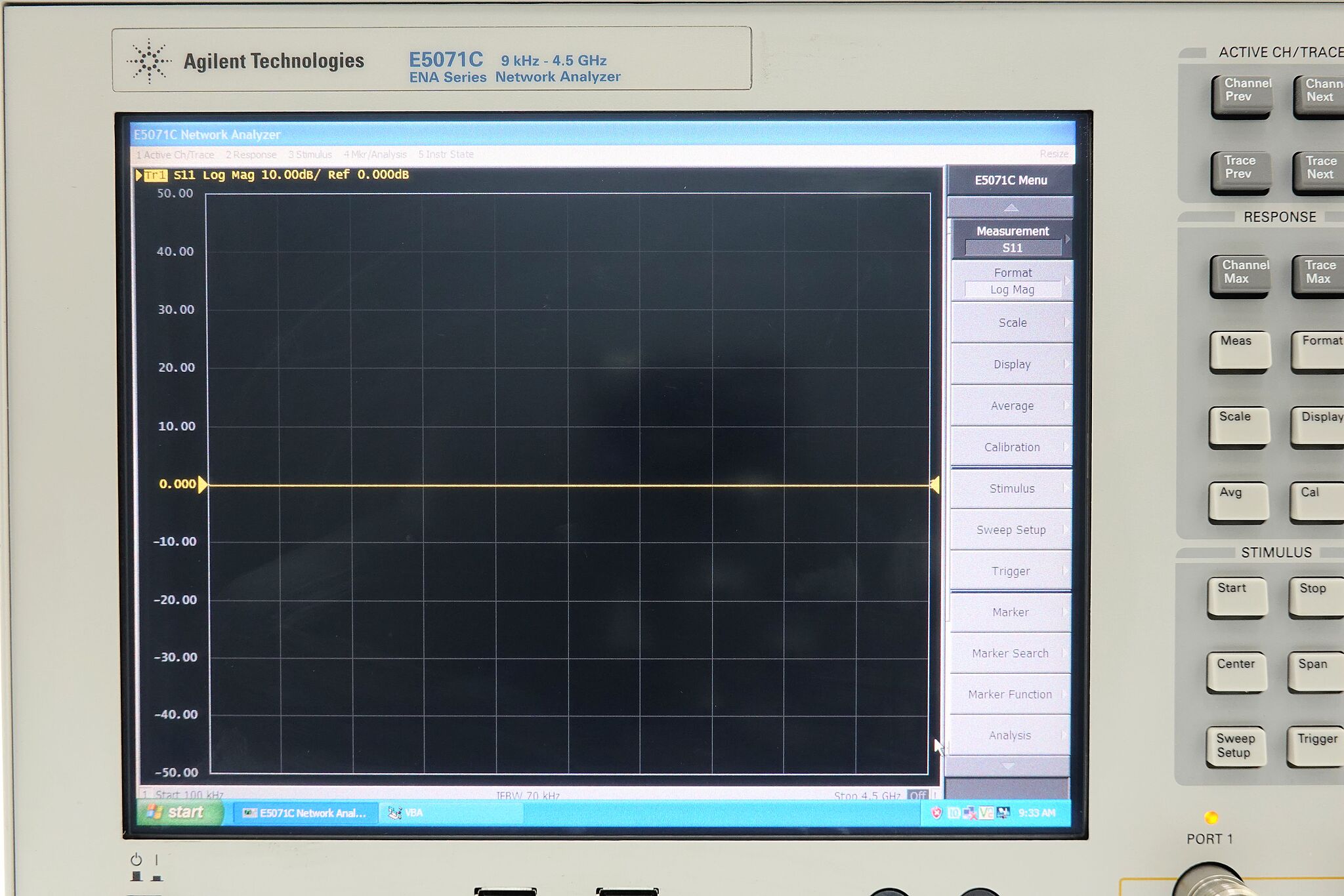Open the 4 Mkr/Analysis menu
The width and height of the screenshot is (1344, 896).
click(375, 155)
